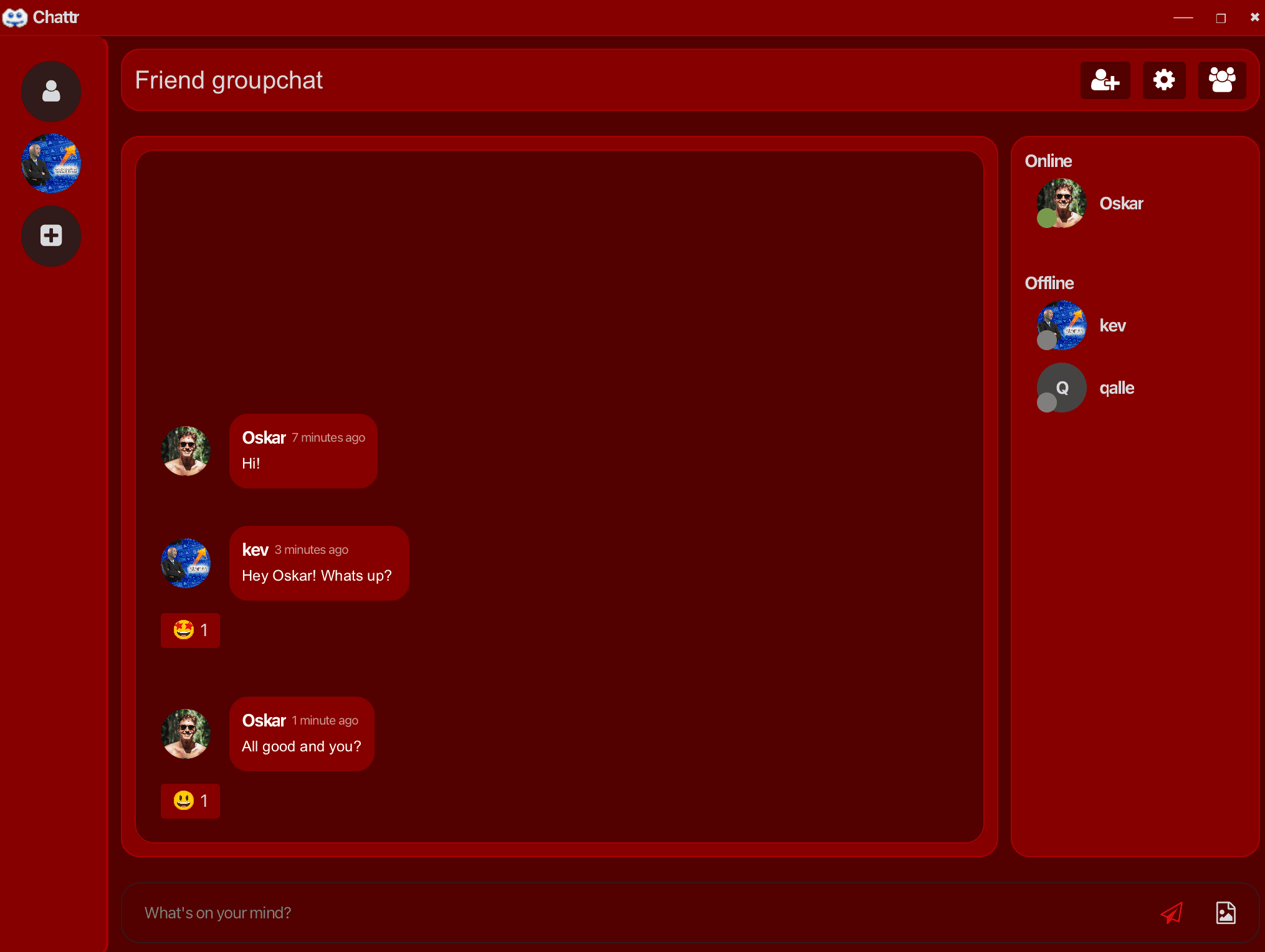Attach an image using picture icon
The height and width of the screenshot is (952, 1265).
tap(1226, 913)
